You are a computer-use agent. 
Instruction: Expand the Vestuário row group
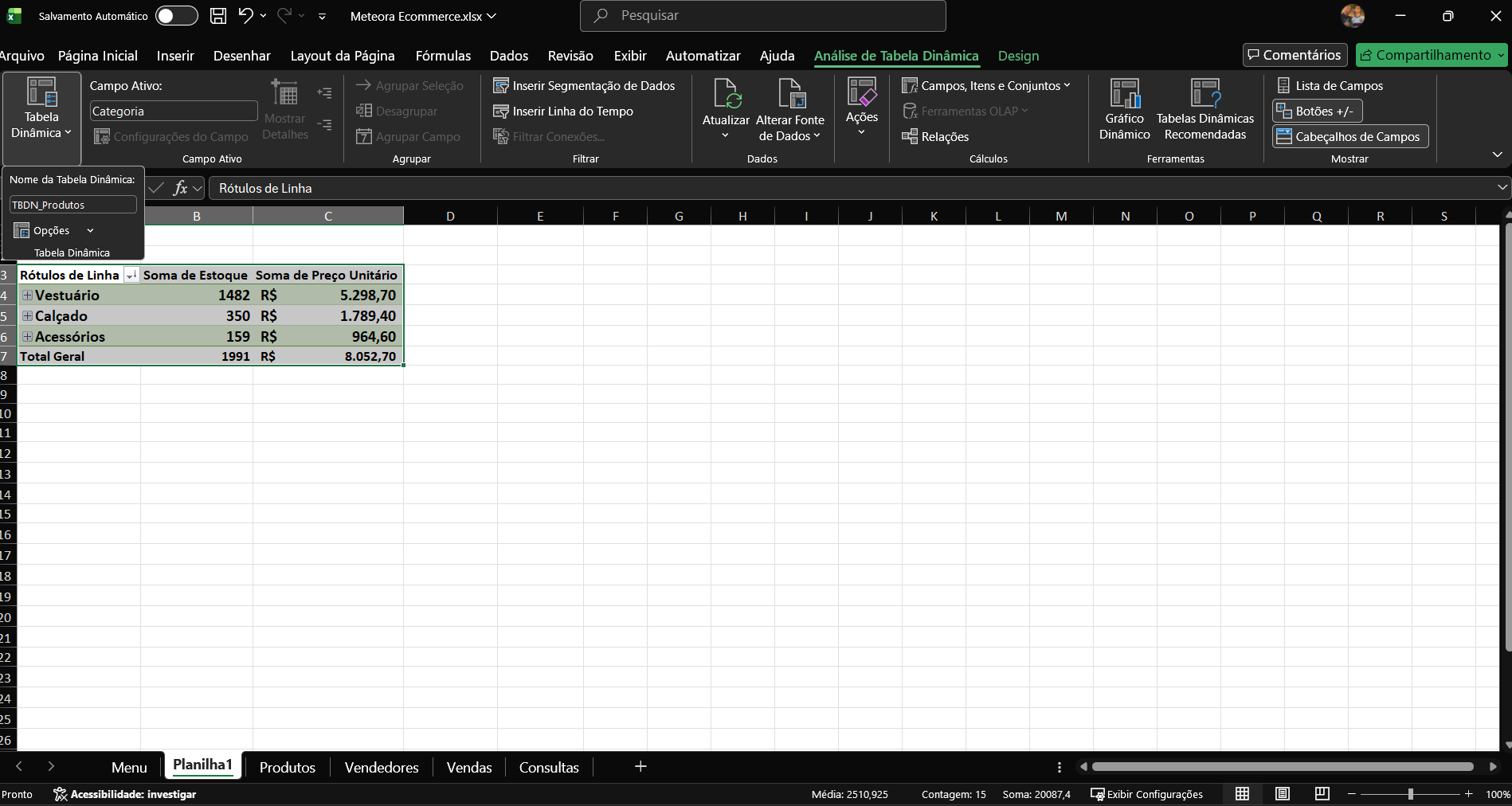tap(27, 295)
